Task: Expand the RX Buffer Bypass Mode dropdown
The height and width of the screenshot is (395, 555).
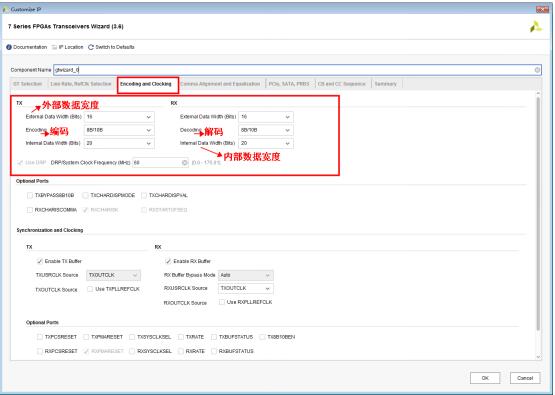Action: pos(246,275)
